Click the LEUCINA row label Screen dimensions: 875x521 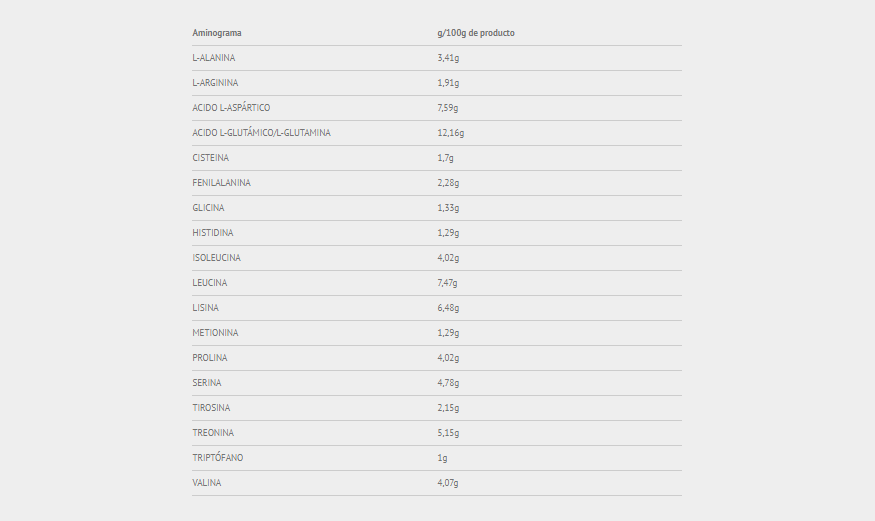[210, 283]
